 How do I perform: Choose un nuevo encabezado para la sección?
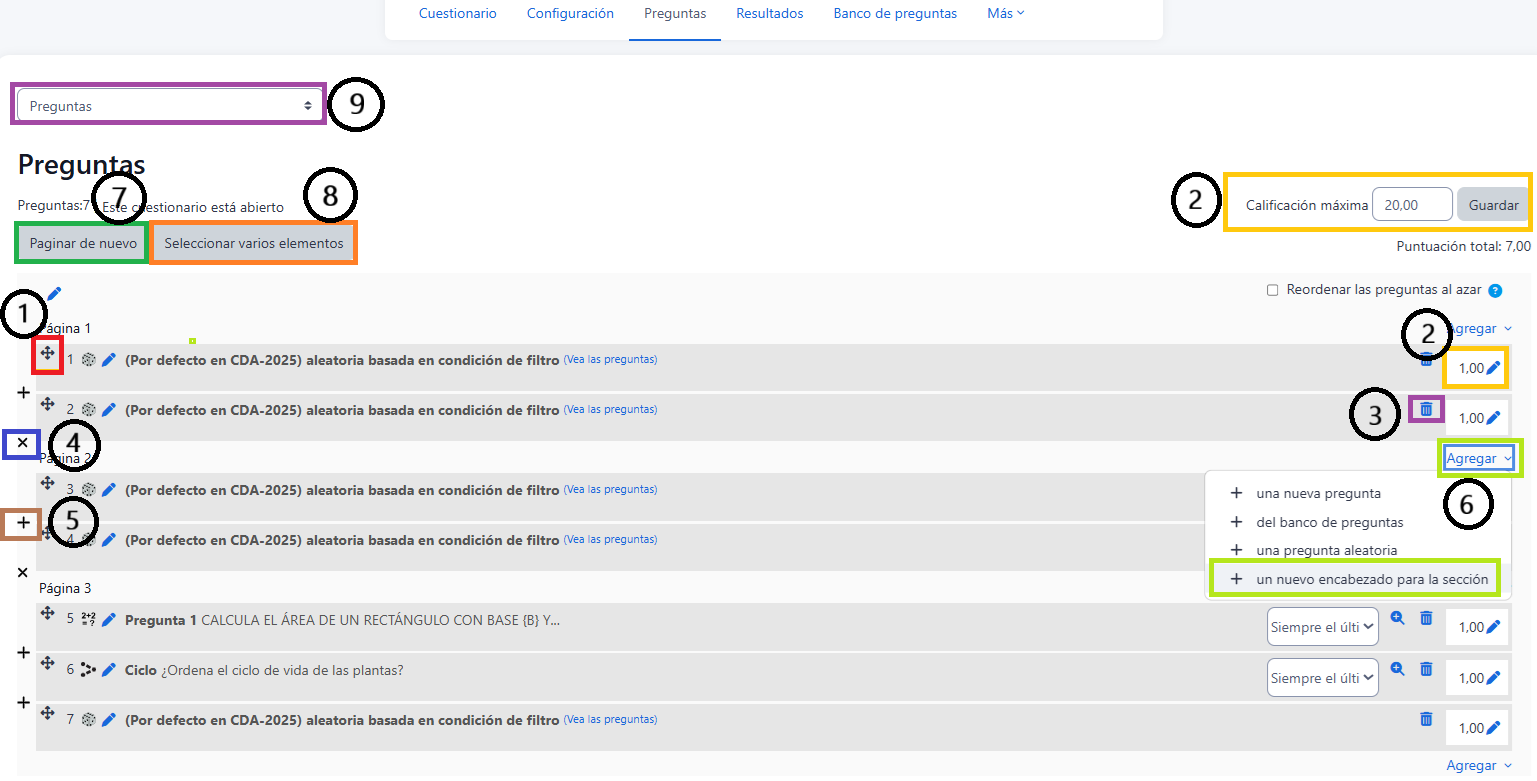pyautogui.click(x=1362, y=579)
